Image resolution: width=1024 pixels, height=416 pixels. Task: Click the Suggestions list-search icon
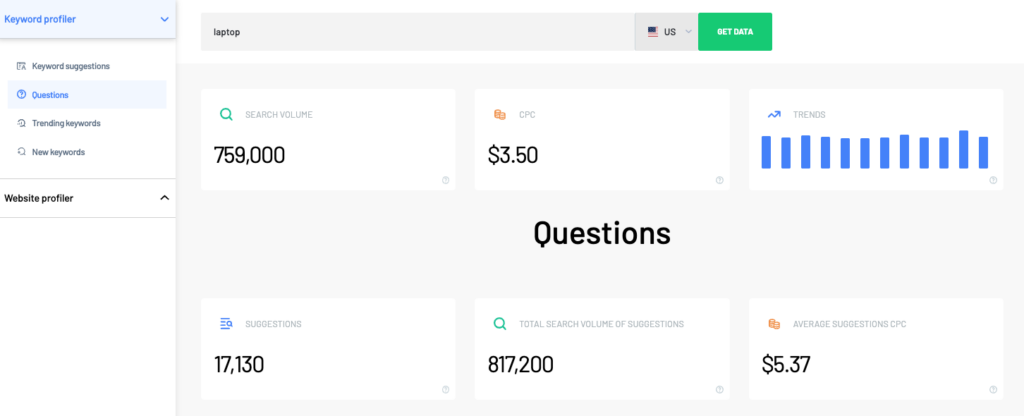(x=226, y=323)
